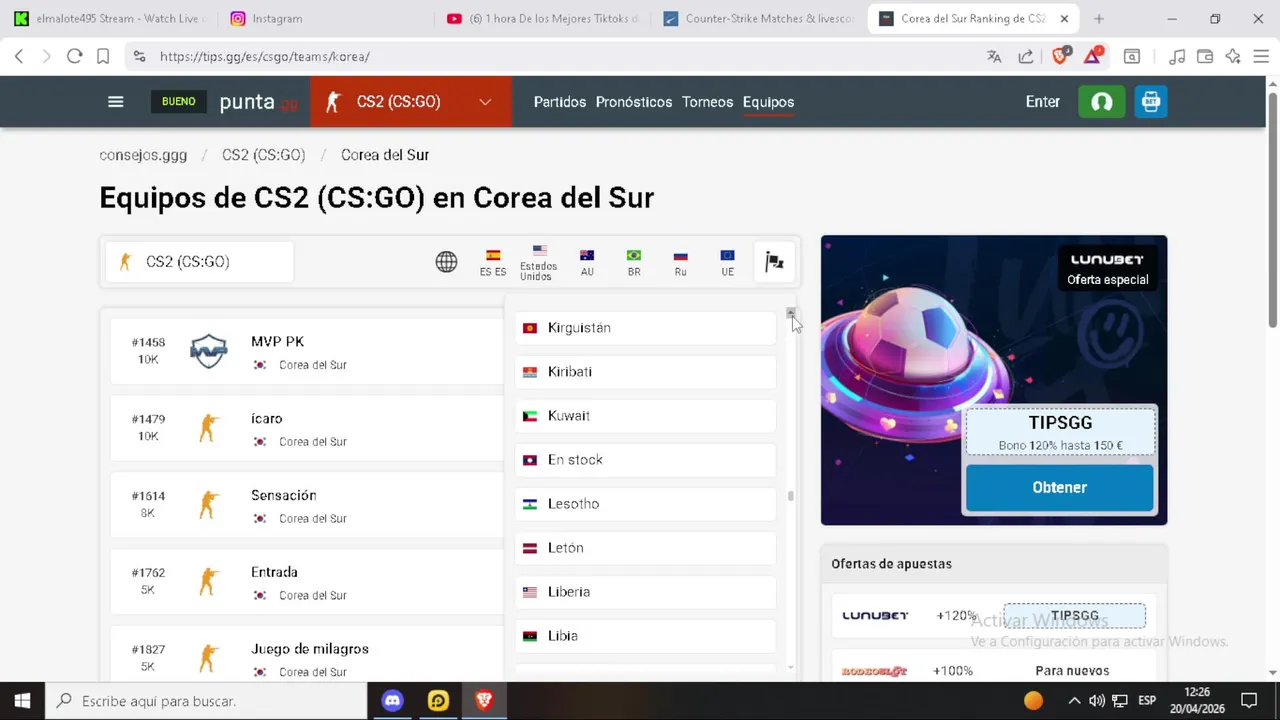Select Libia from country list
The image size is (1280, 720).
point(645,636)
